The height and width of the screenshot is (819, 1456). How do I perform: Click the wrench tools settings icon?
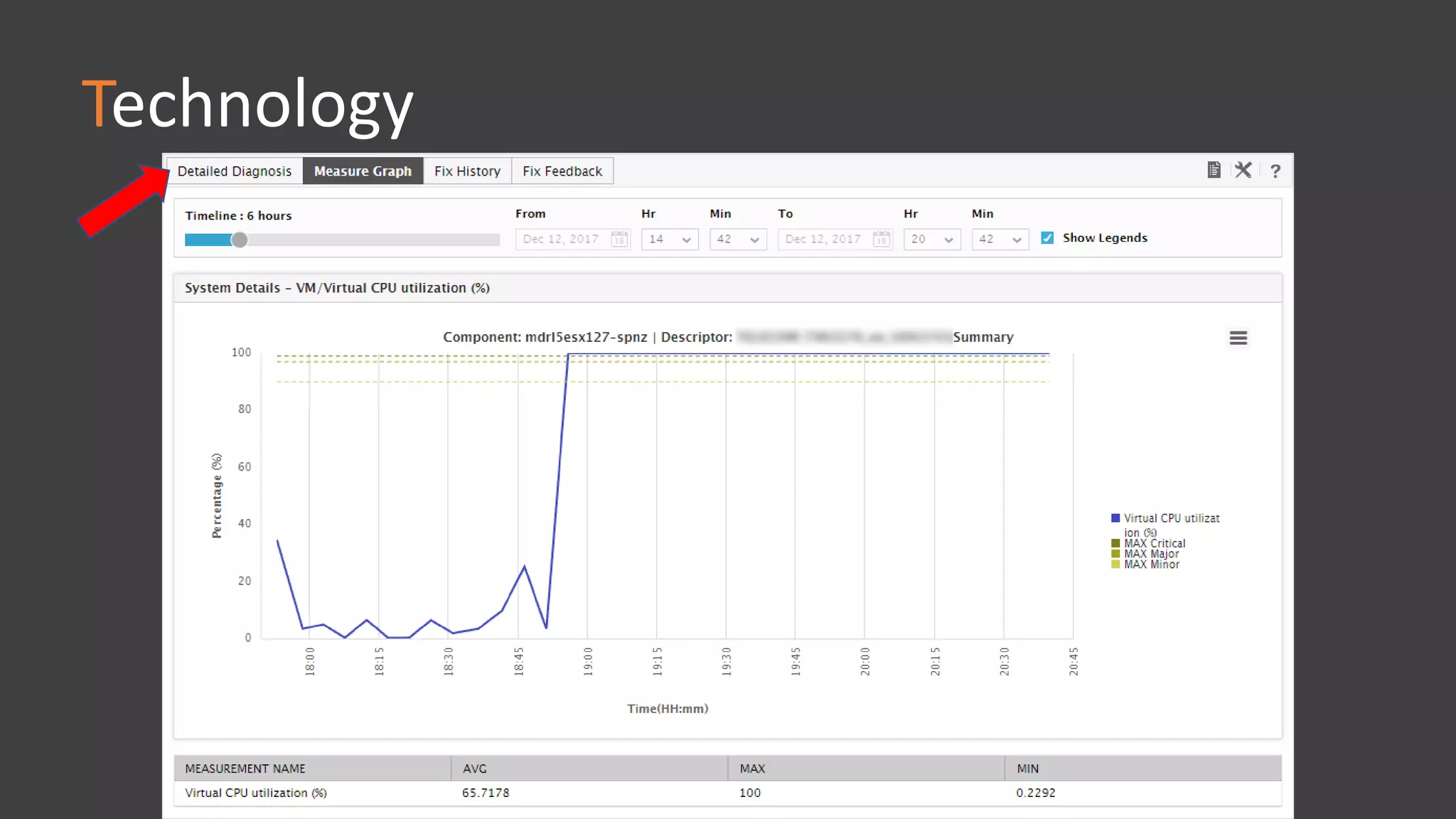click(x=1243, y=170)
